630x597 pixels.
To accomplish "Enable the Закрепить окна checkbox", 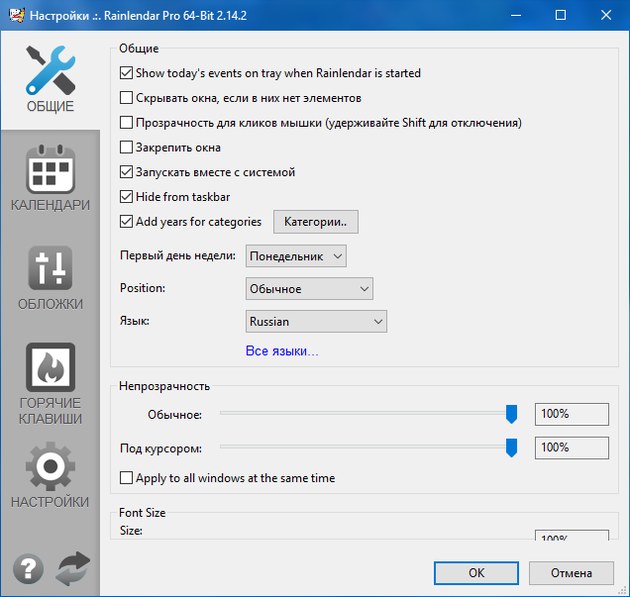I will pyautogui.click(x=126, y=148).
